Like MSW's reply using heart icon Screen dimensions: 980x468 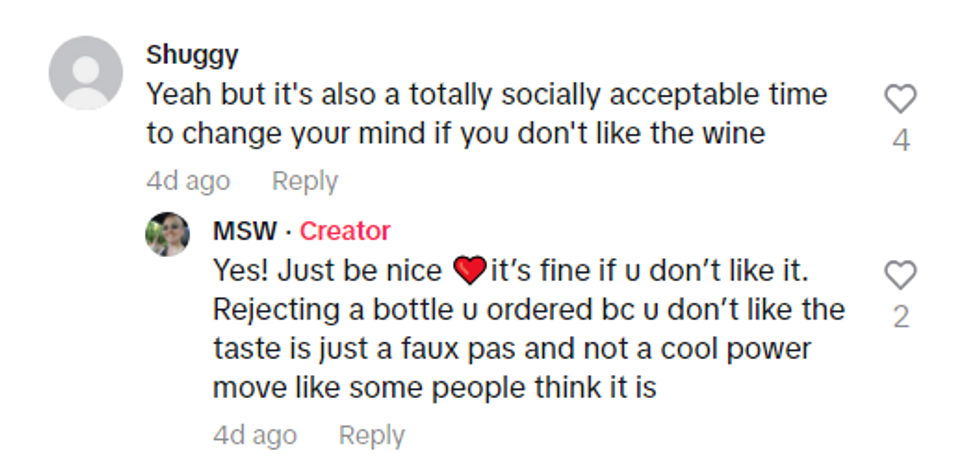(901, 274)
